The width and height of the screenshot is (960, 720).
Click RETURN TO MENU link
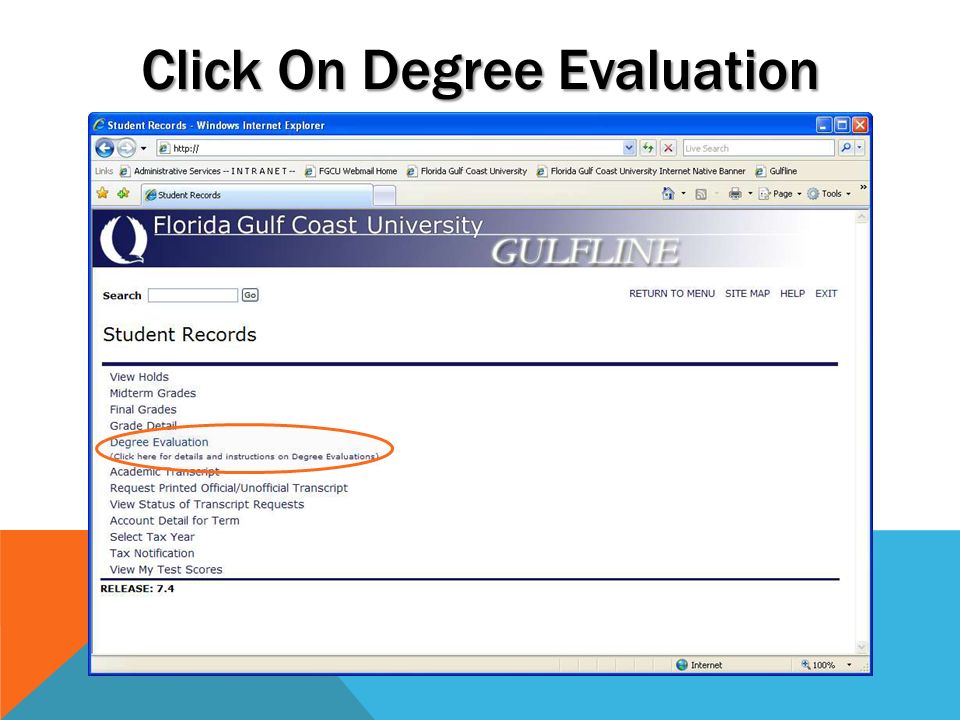[x=672, y=294]
